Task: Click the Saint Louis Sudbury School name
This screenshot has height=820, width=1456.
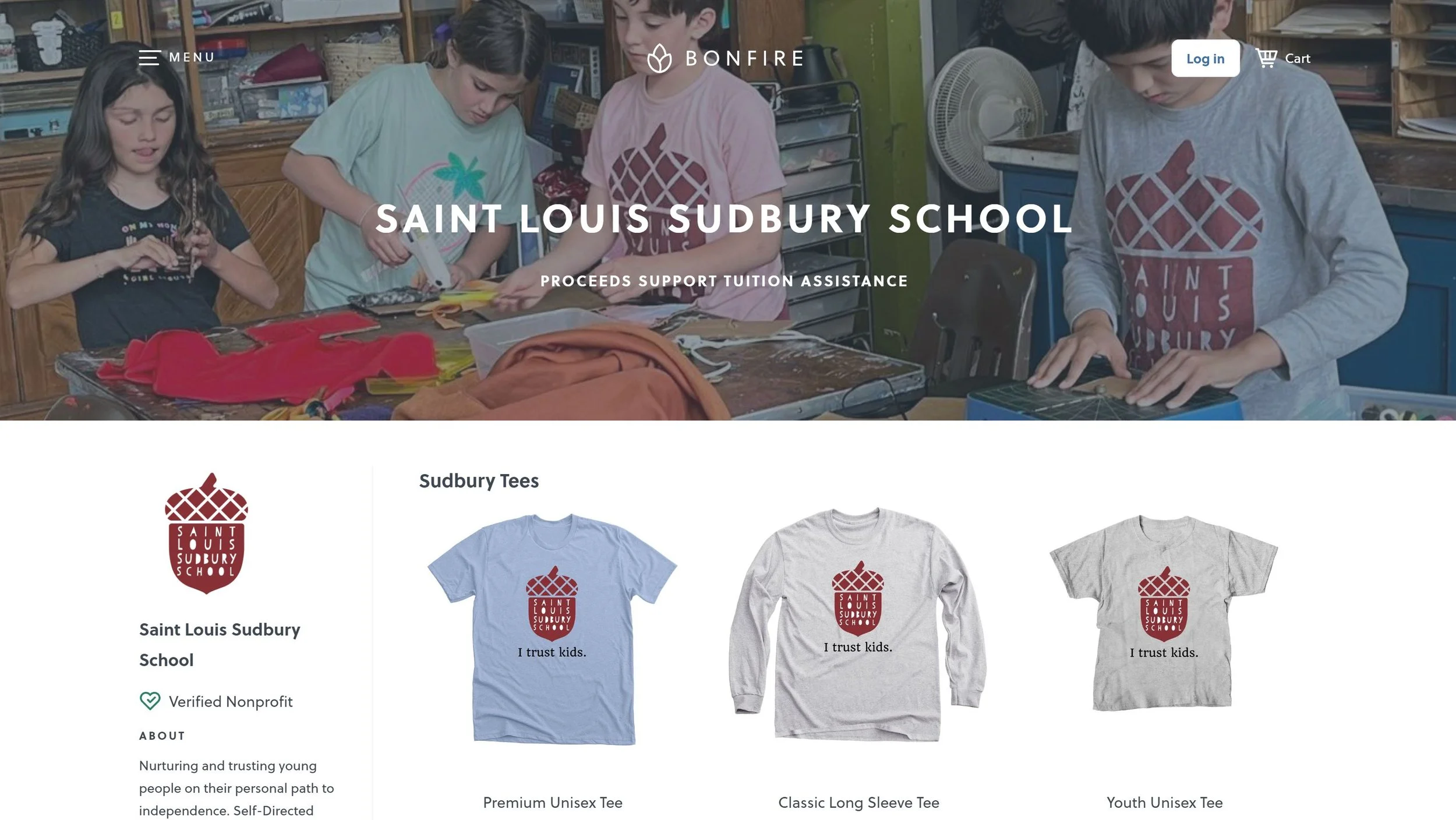Action: pyautogui.click(x=220, y=645)
